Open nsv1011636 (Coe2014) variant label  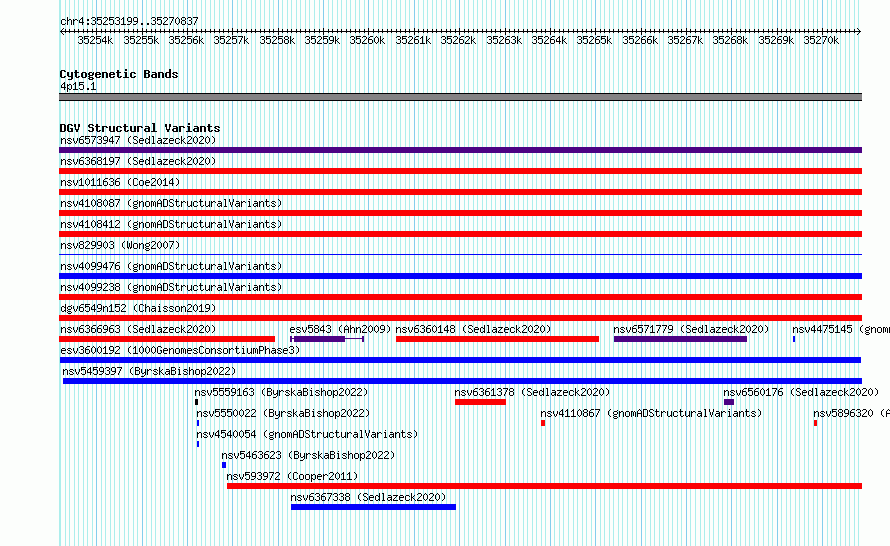[x=120, y=182]
